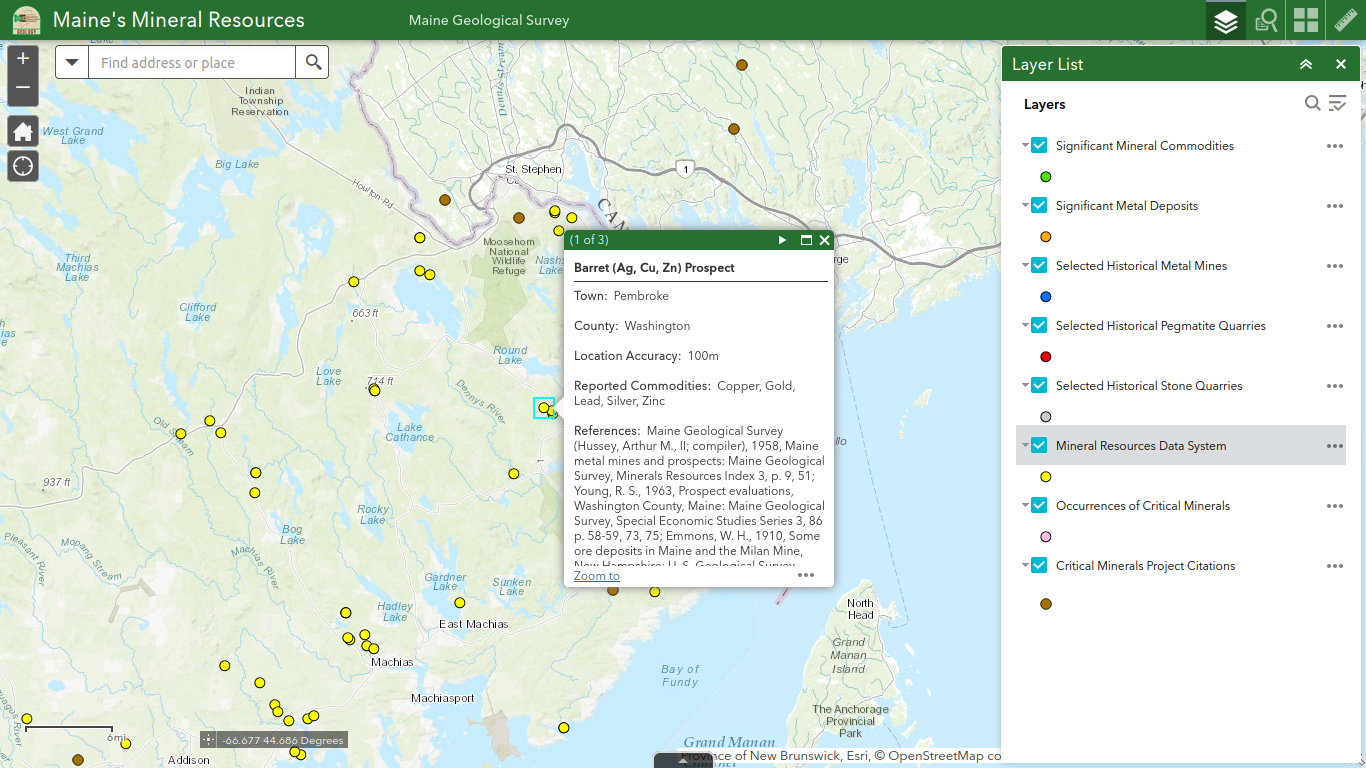Zoom in on the map
Viewport: 1366px width, 768px height.
coord(23,59)
